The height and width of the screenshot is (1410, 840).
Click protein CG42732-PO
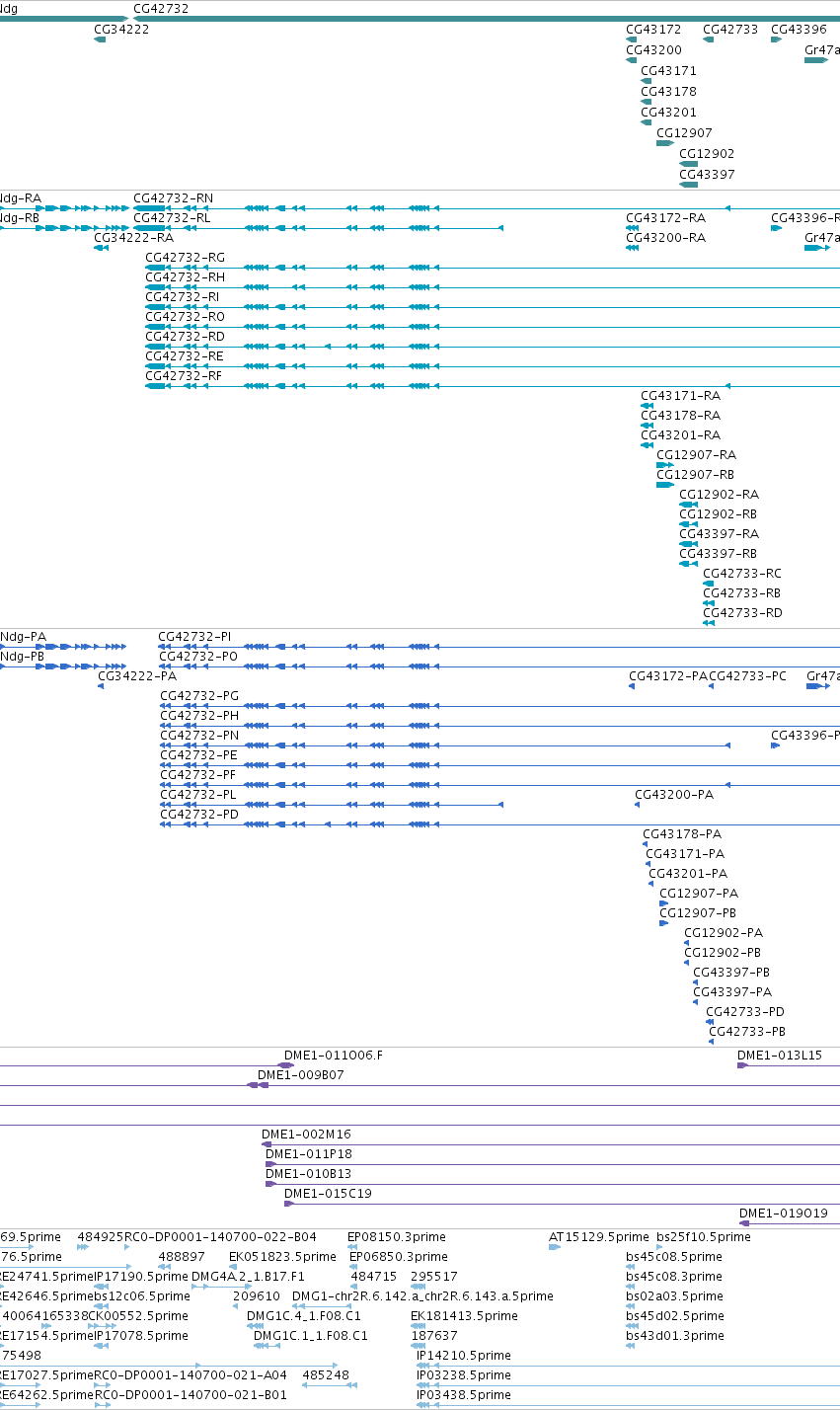tap(198, 657)
